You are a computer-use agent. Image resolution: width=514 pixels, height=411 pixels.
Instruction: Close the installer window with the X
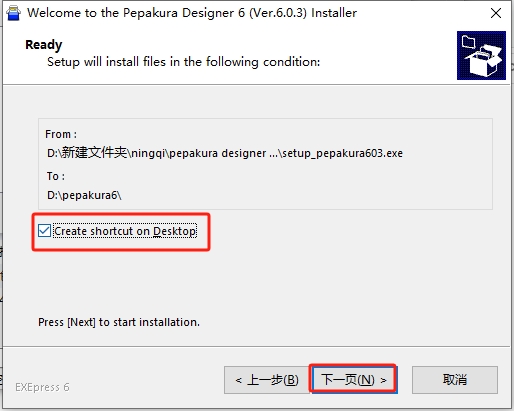pos(496,13)
